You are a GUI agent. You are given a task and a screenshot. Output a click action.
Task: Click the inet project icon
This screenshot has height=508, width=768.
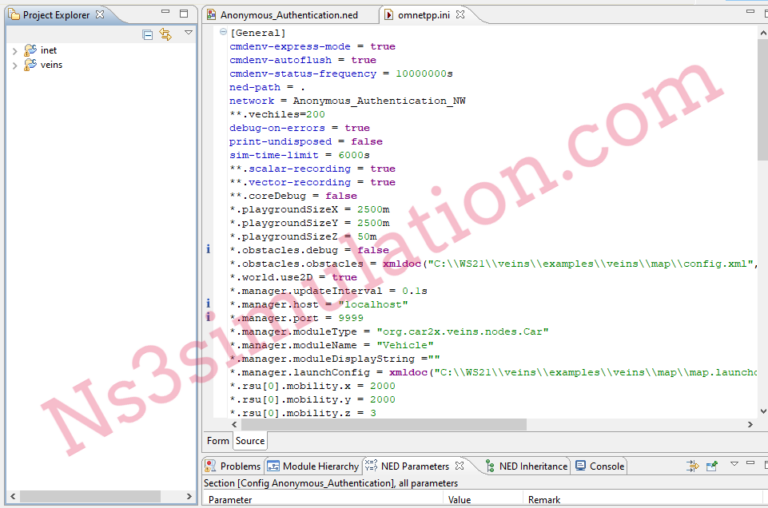coord(30,50)
